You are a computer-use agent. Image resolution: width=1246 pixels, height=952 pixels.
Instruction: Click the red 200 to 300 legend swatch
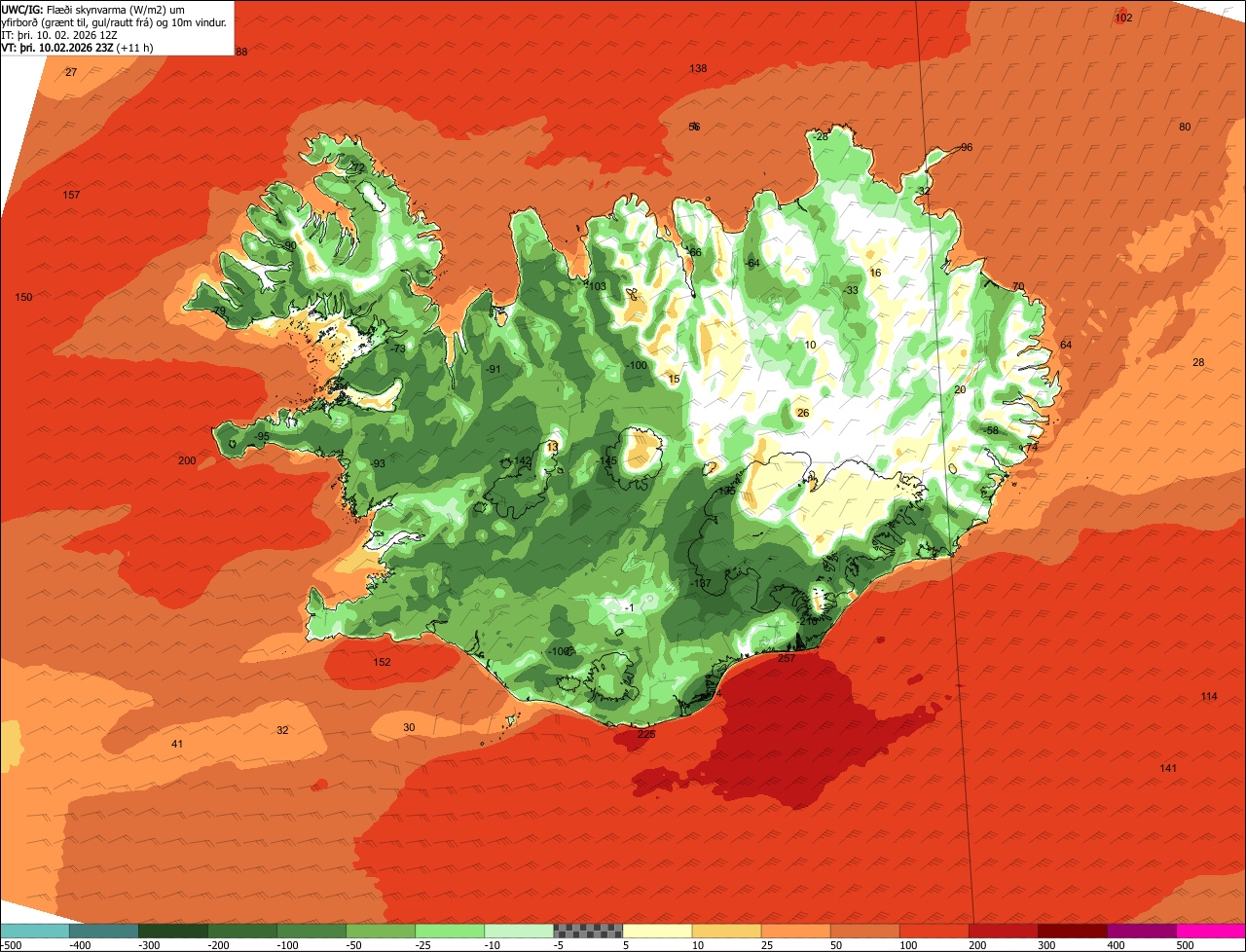(1003, 931)
